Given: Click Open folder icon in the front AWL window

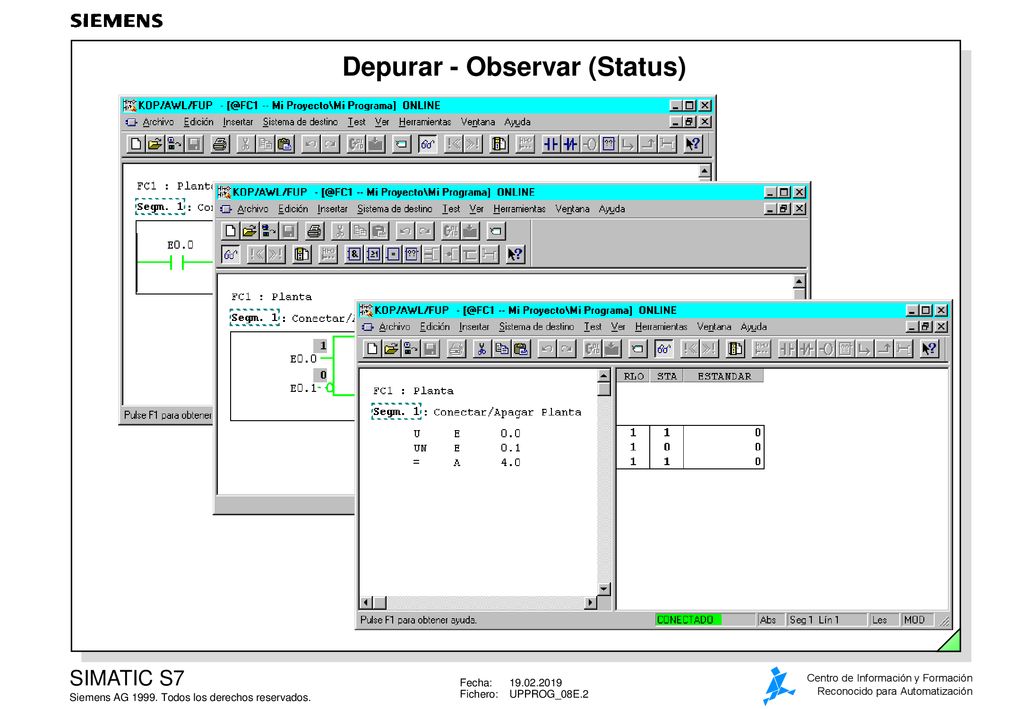Looking at the screenshot, I should (x=391, y=349).
